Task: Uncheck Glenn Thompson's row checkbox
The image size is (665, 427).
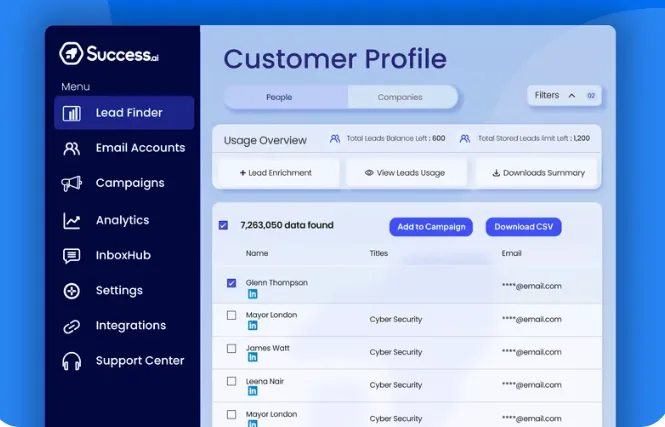Action: pos(231,283)
